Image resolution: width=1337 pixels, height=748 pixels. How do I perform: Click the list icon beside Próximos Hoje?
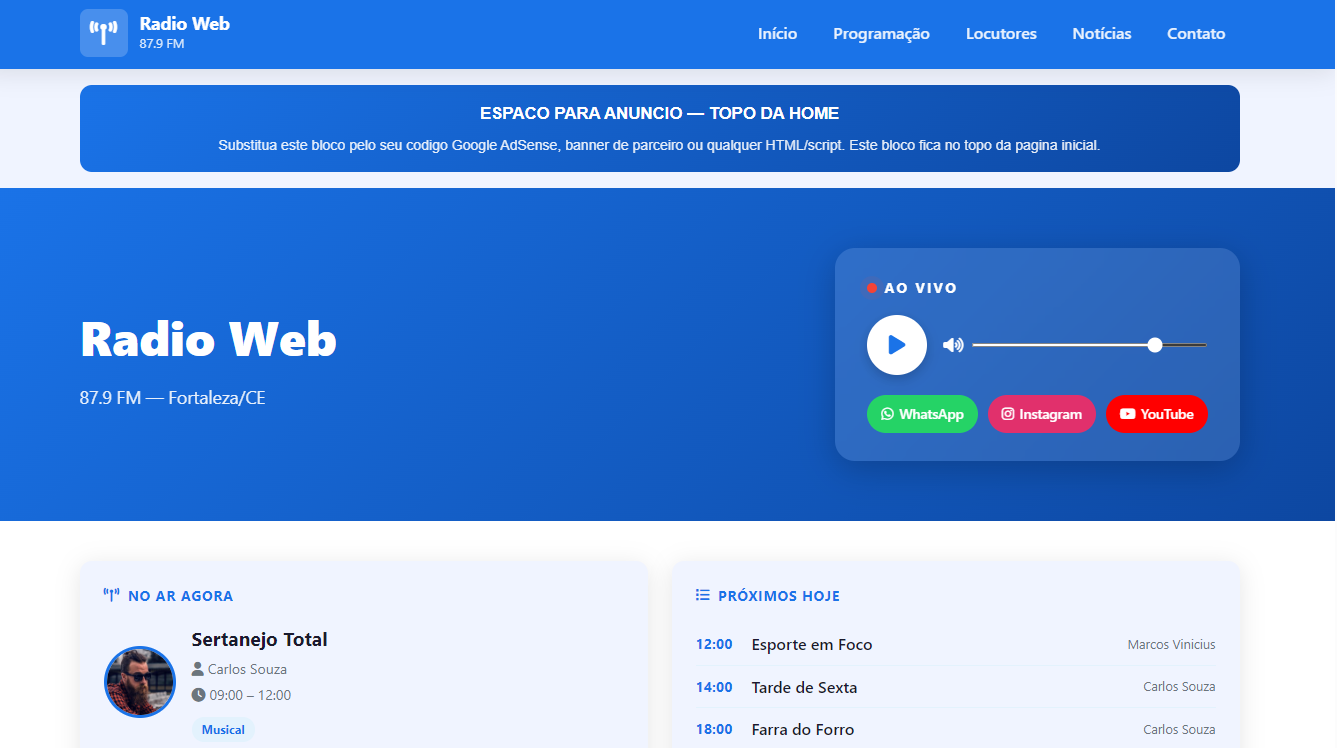click(702, 596)
